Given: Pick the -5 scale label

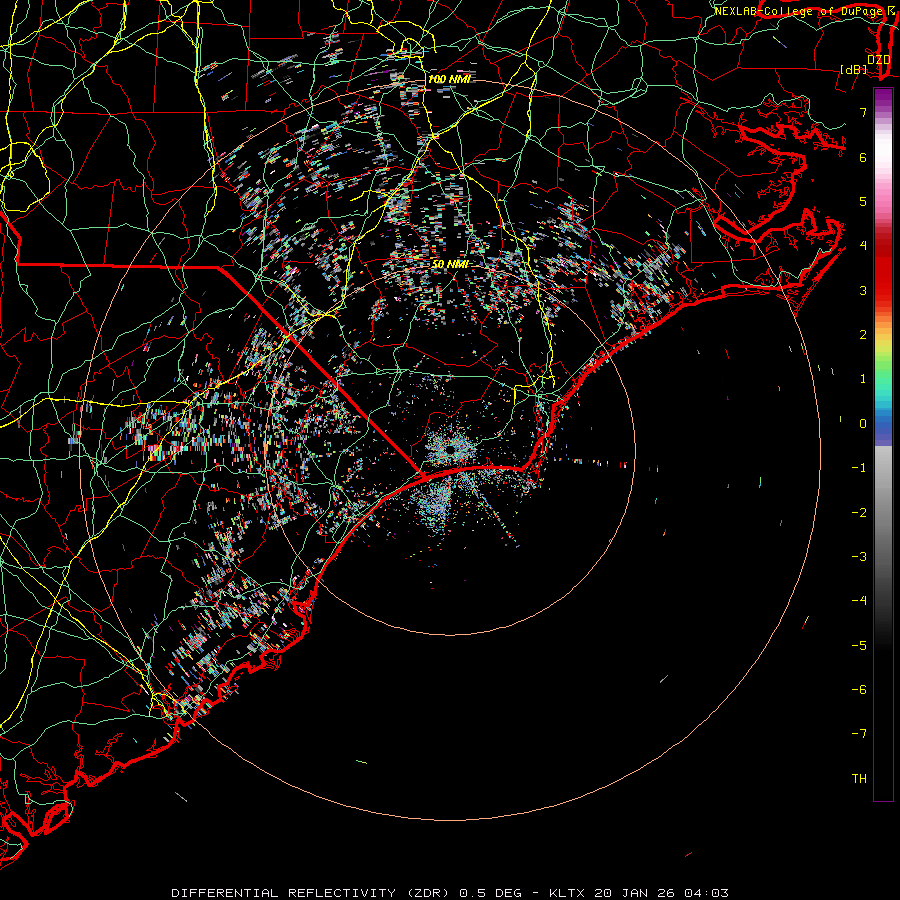Looking at the screenshot, I should click(x=859, y=646).
